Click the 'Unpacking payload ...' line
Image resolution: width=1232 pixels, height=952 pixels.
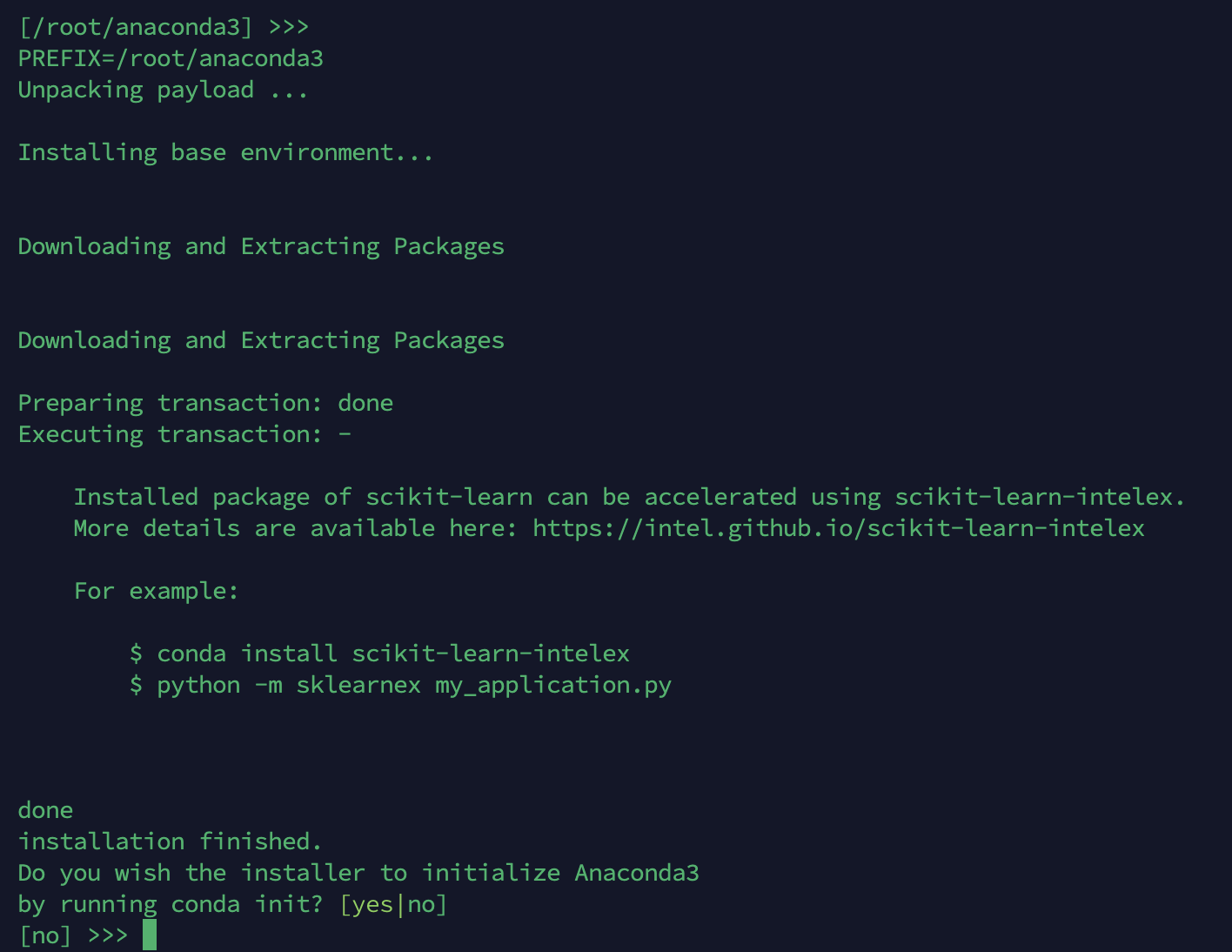click(x=163, y=91)
